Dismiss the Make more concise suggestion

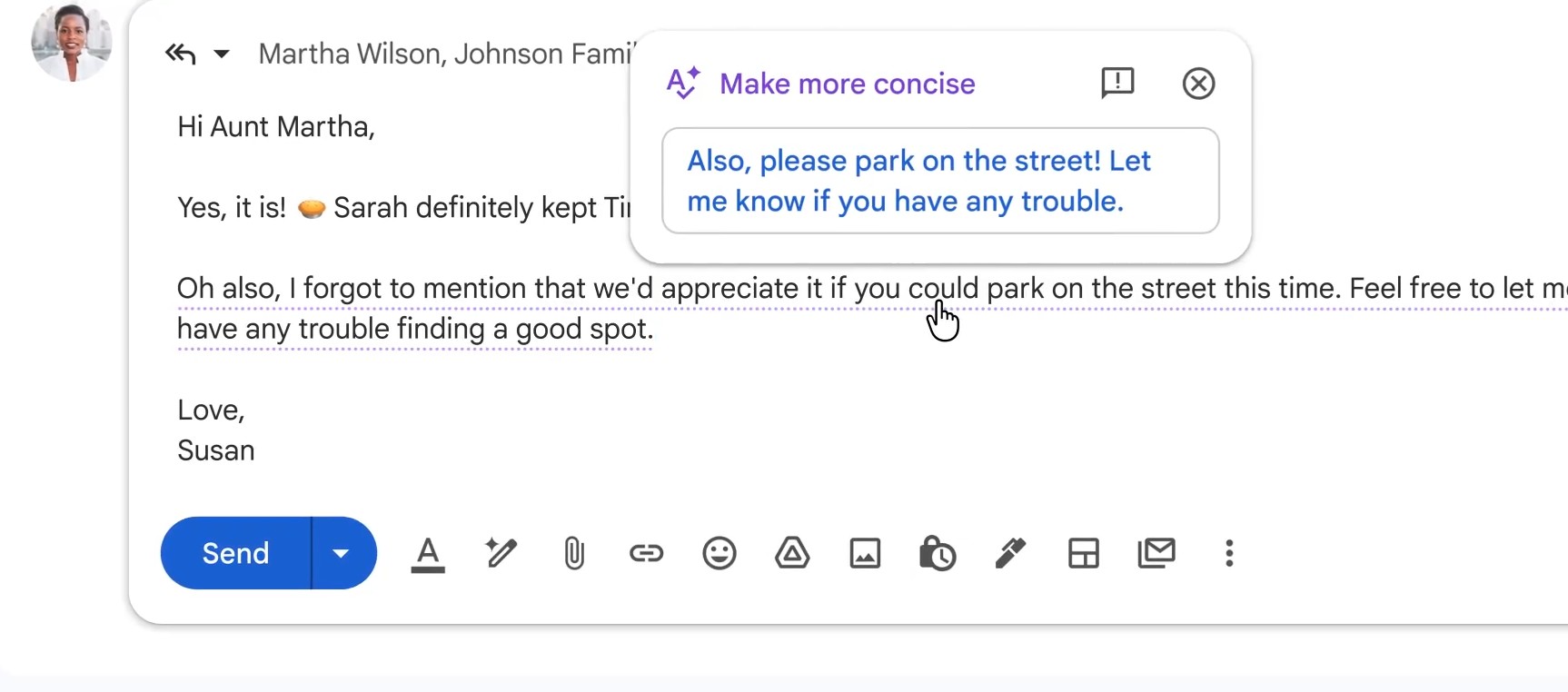(x=1198, y=84)
